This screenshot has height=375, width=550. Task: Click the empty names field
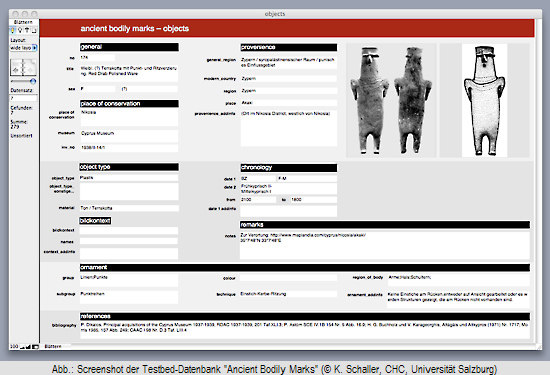tap(129, 241)
